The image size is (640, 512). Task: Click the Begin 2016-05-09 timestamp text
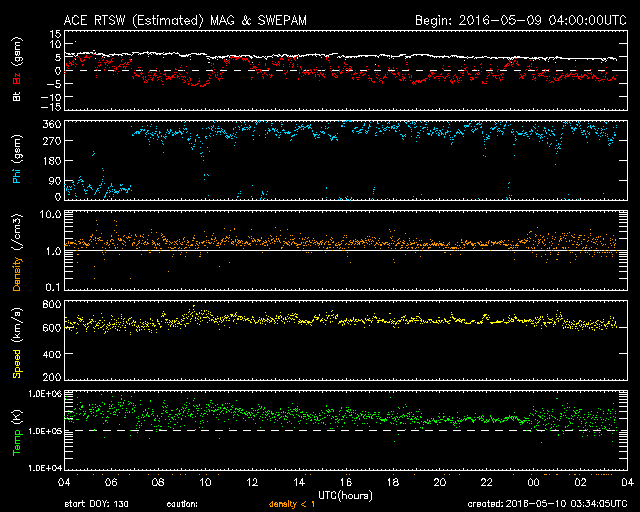(520, 20)
